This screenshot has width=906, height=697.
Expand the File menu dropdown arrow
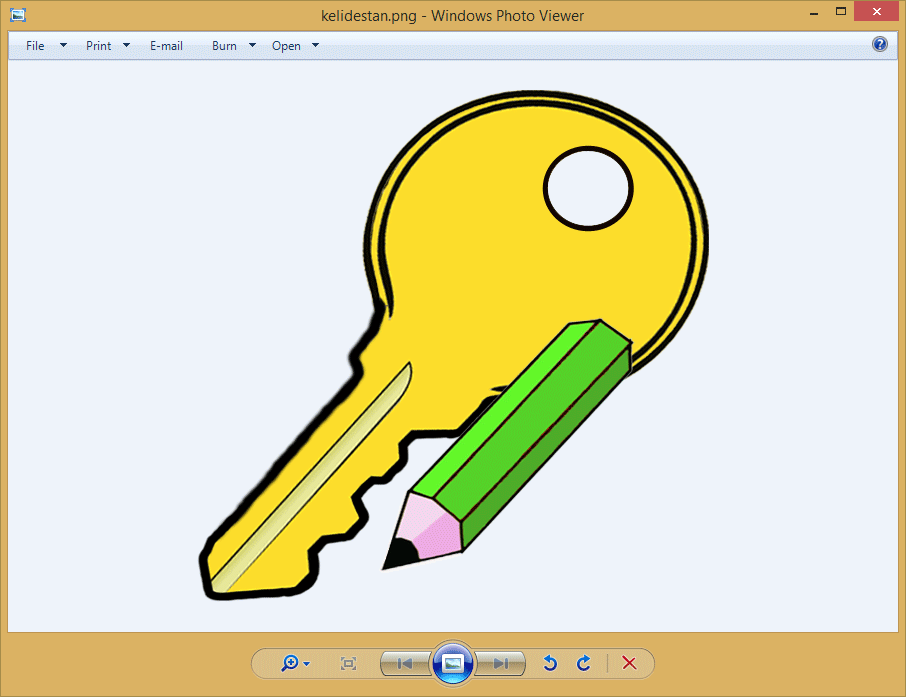coord(63,45)
